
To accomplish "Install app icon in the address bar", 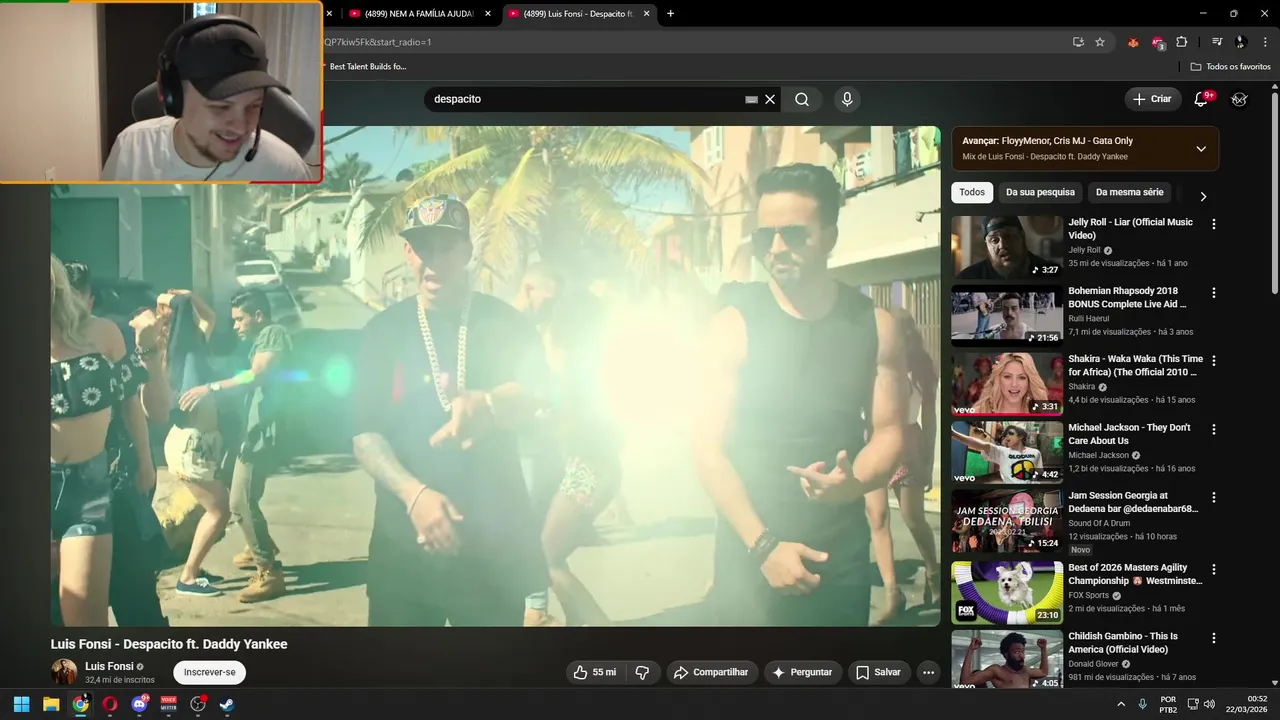I will pos(1078,42).
